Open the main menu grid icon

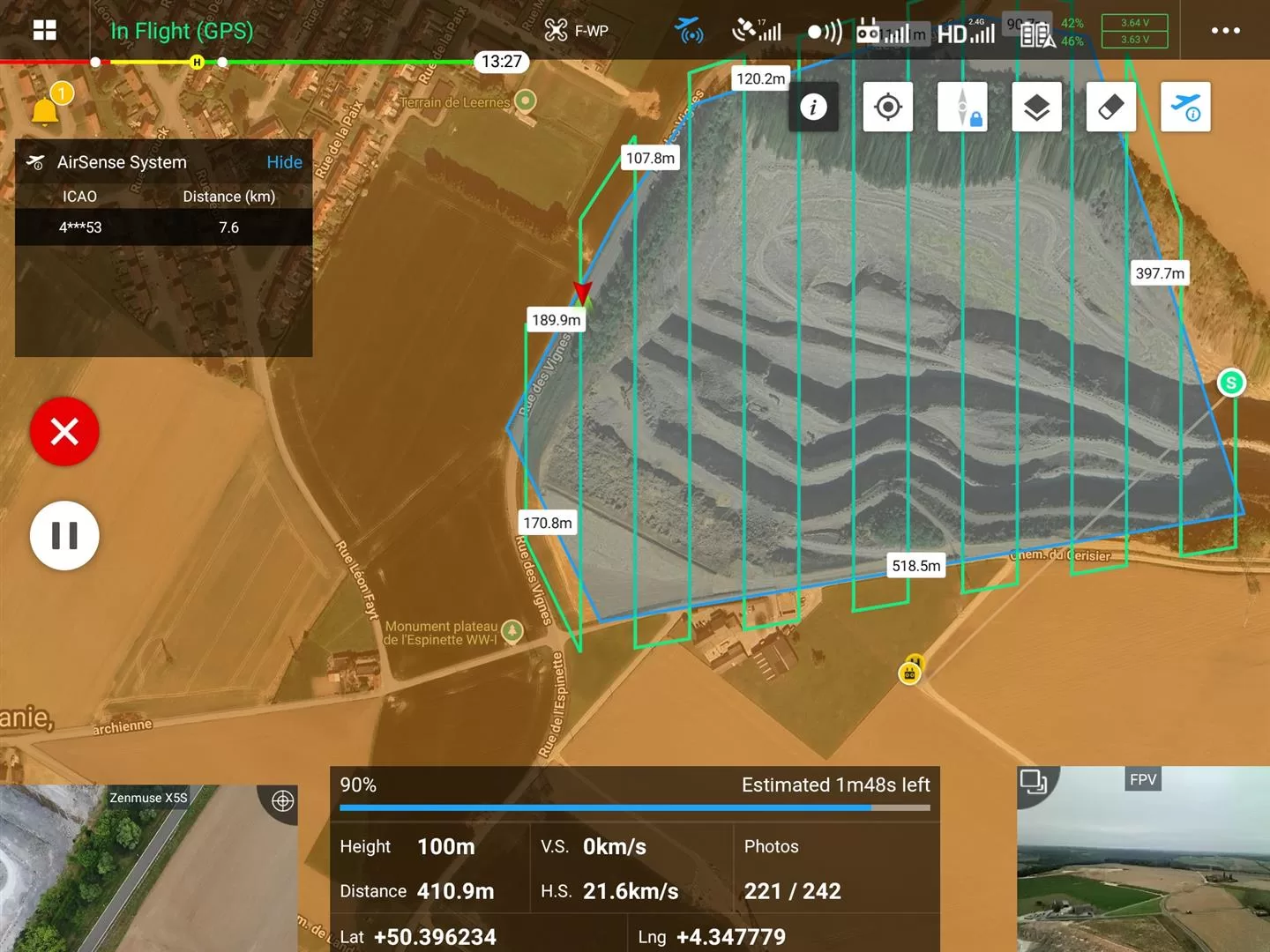[44, 31]
